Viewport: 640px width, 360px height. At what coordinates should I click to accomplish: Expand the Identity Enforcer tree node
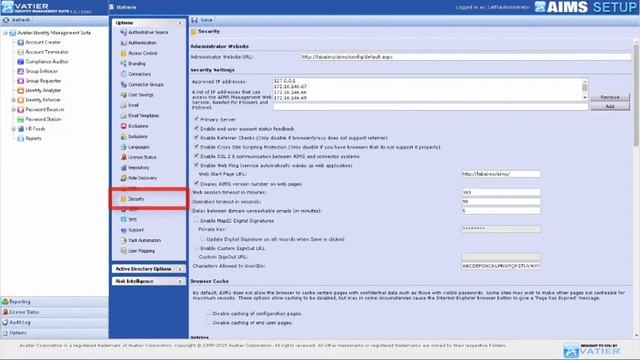tap(13, 100)
